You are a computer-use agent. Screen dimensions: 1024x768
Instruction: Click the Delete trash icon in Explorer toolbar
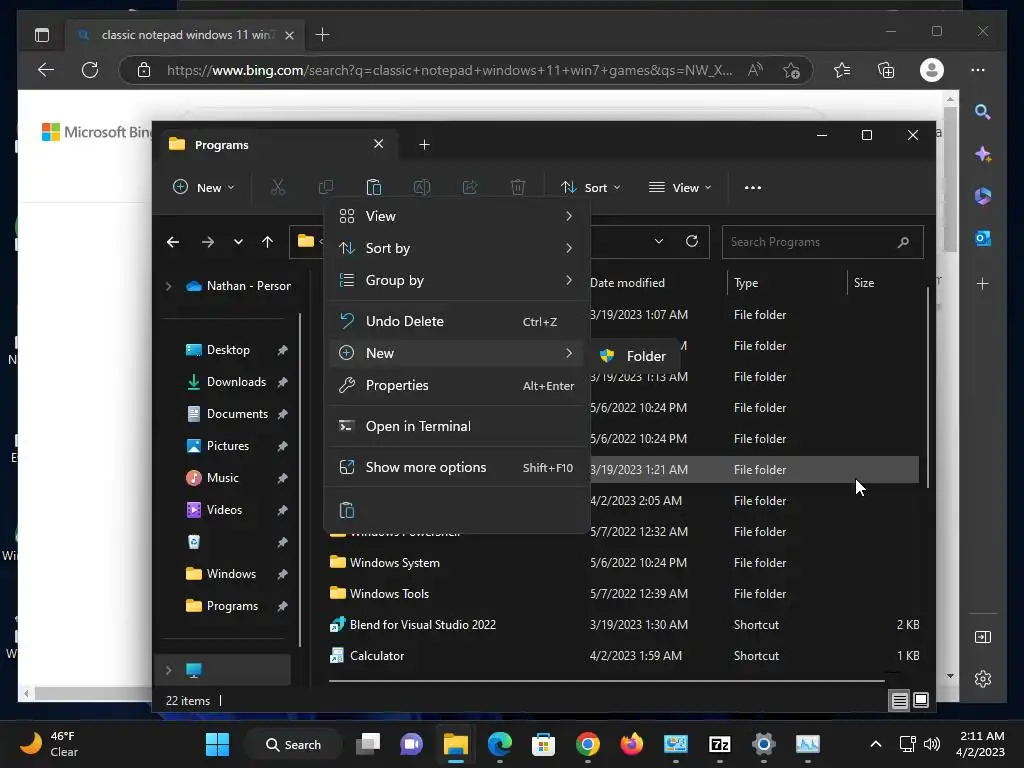[x=518, y=187]
